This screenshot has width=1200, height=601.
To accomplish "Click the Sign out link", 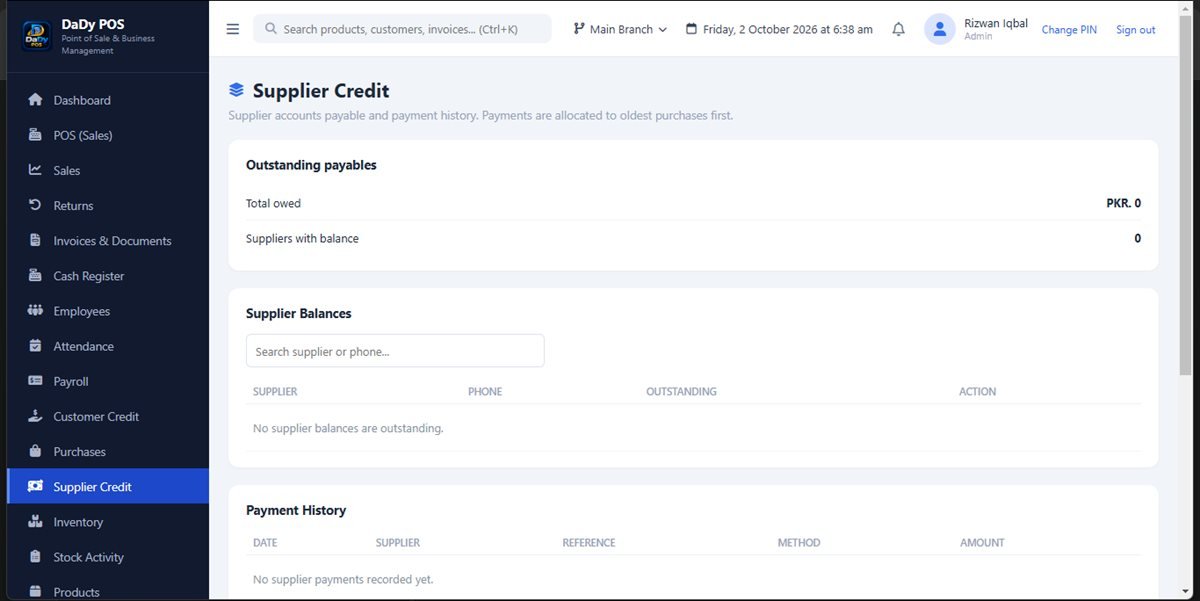I will pyautogui.click(x=1135, y=30).
